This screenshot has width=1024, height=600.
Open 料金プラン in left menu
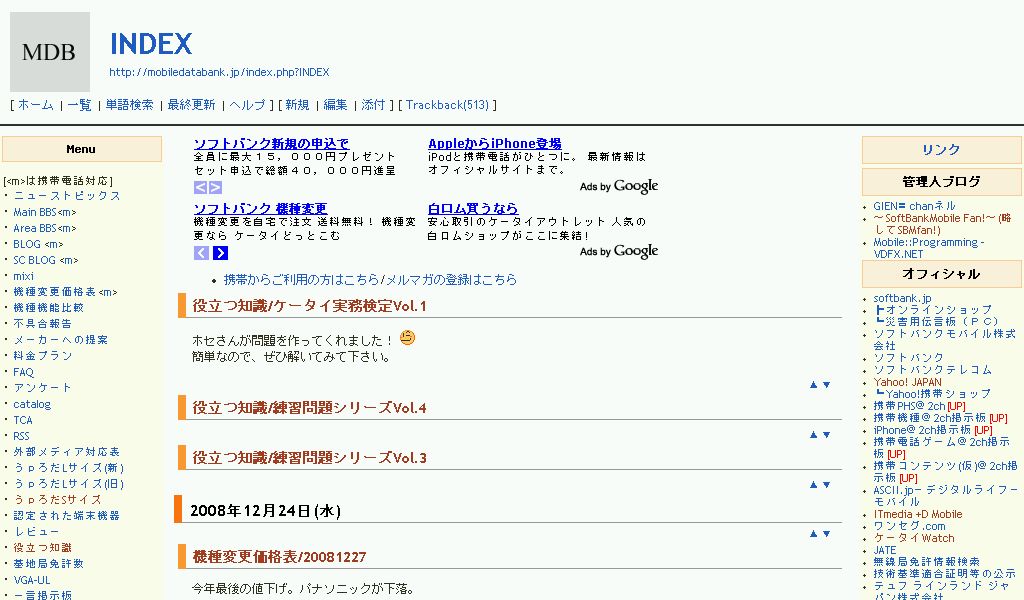click(x=42, y=356)
